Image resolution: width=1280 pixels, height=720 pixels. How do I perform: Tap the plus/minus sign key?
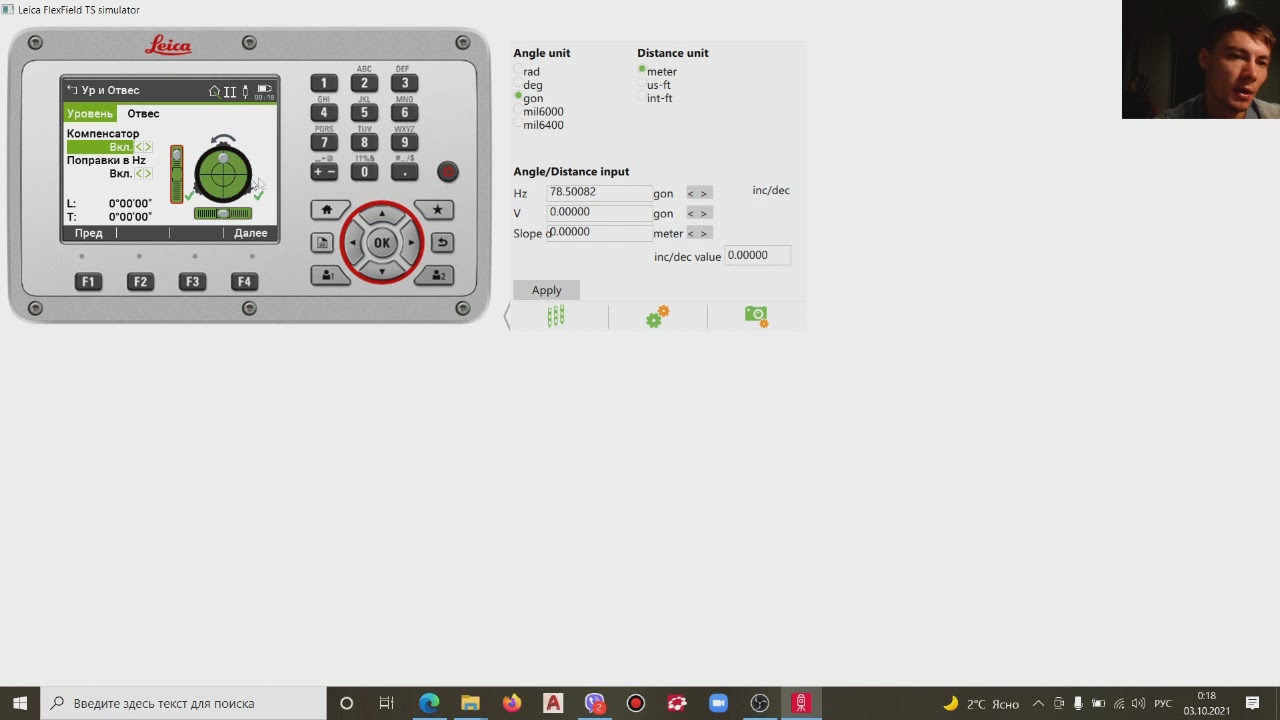tap(324, 172)
